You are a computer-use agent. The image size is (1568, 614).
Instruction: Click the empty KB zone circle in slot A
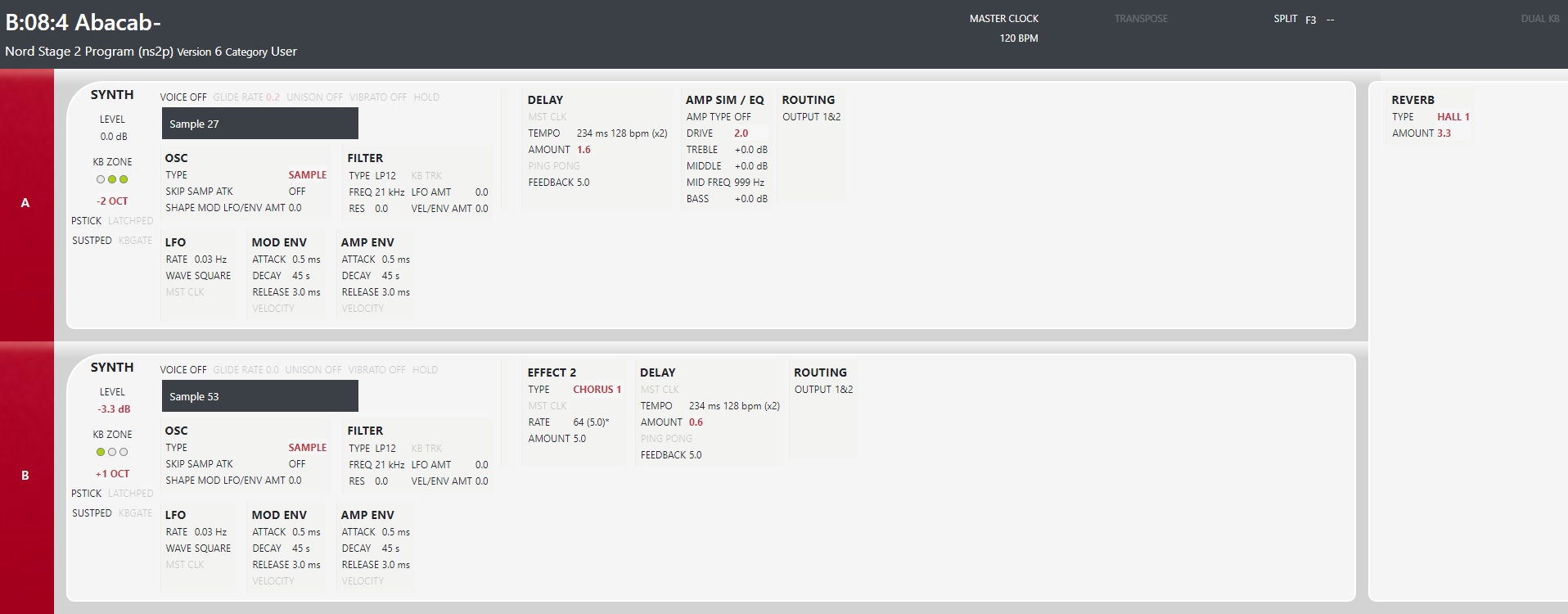click(101, 179)
